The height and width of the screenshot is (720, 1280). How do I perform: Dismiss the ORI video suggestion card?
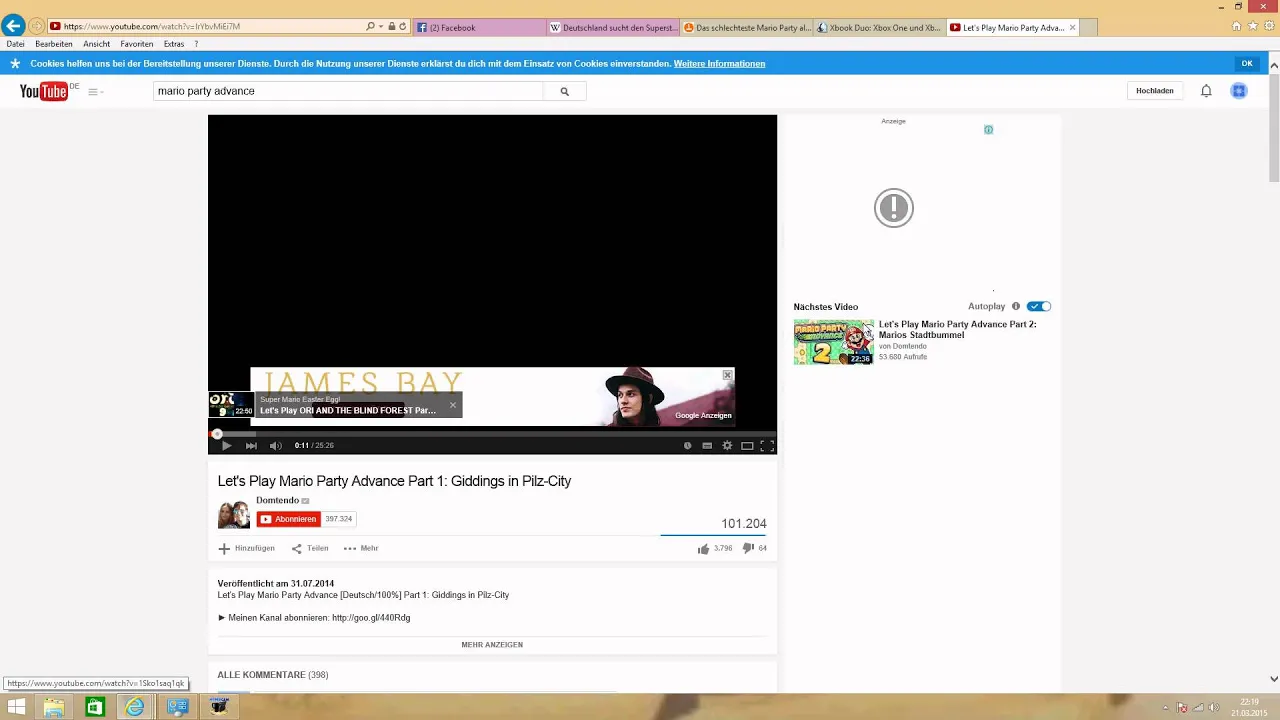point(453,405)
